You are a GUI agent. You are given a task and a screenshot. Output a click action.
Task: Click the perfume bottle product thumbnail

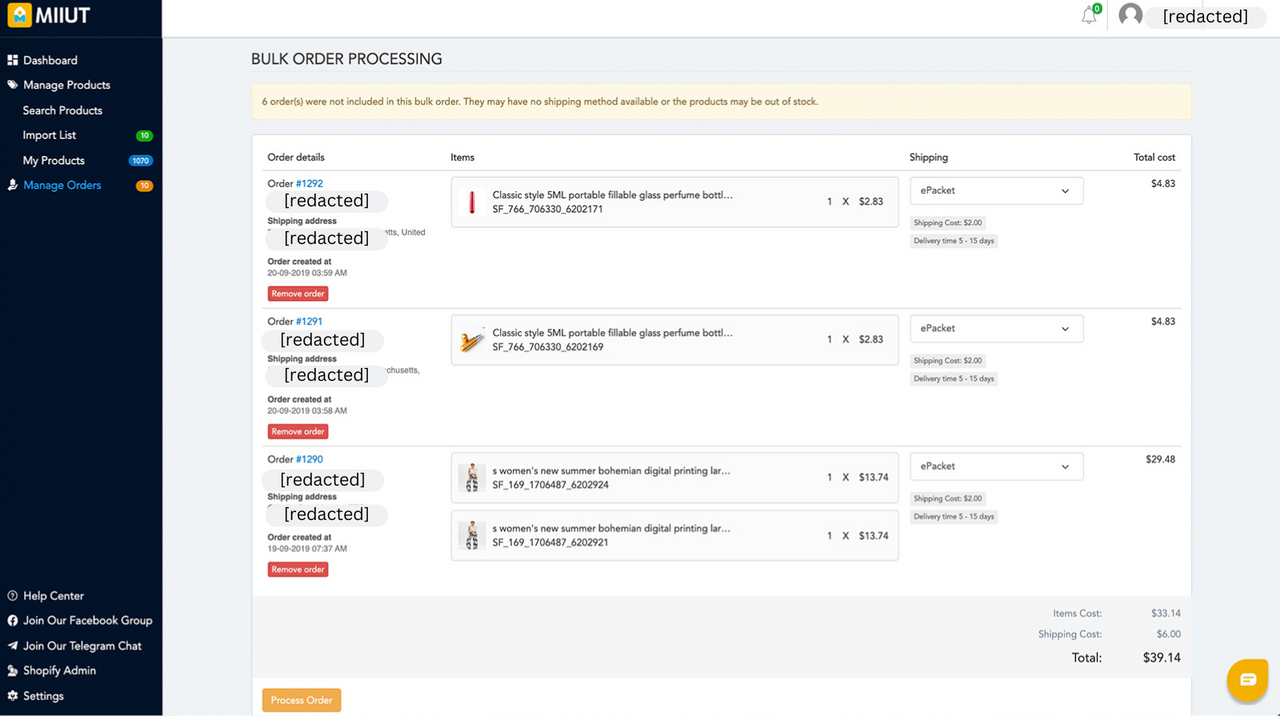coord(471,201)
